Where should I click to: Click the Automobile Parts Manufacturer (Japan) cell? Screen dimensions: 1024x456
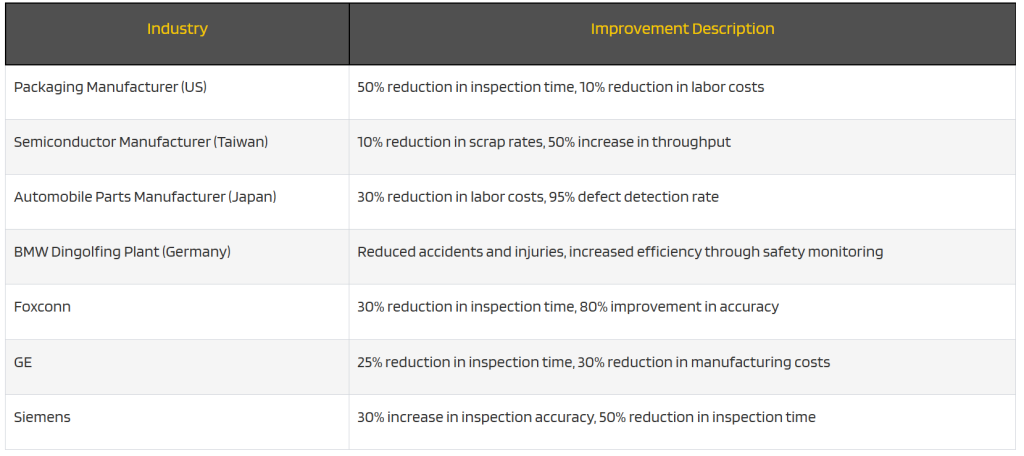pos(145,197)
